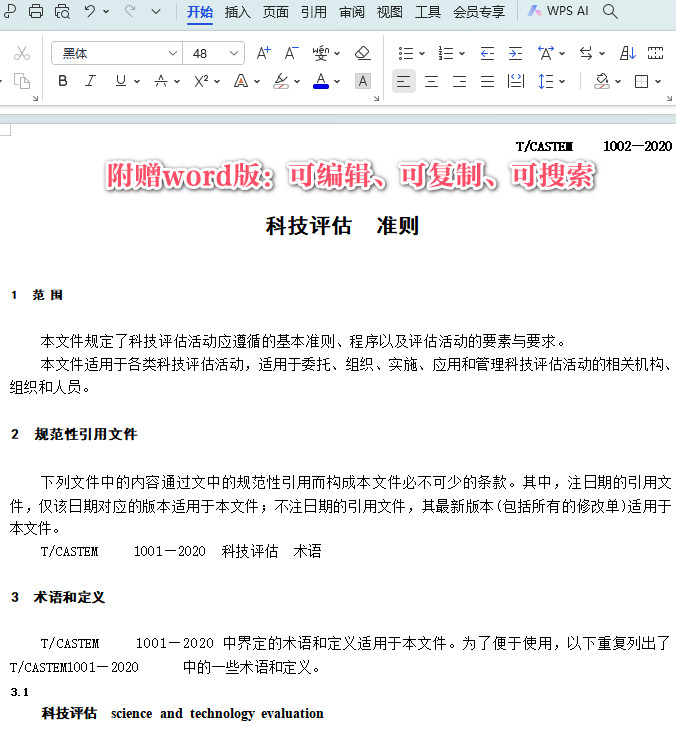Open the 页面 tab
The height and width of the screenshot is (730, 676).
pos(276,12)
